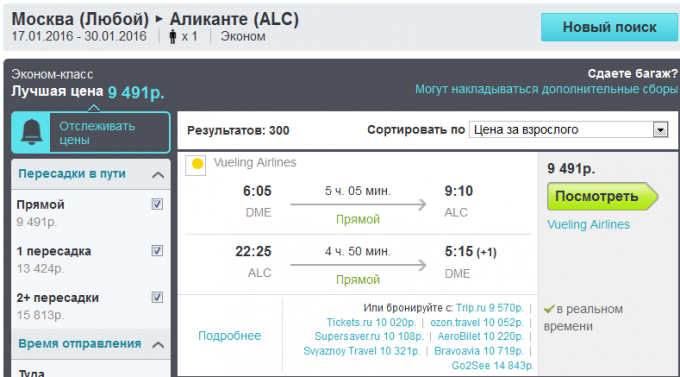
Task: Toggle the 2+ пересадки checkbox
Action: pyautogui.click(x=157, y=297)
